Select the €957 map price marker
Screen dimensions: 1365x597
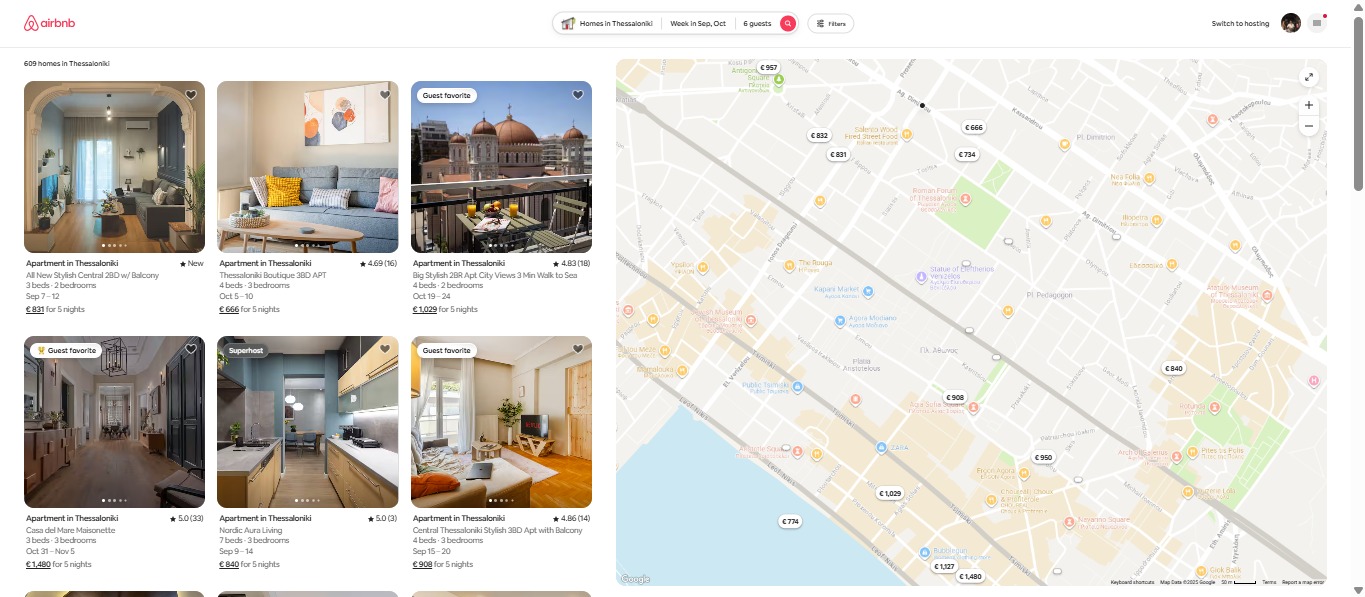click(768, 68)
